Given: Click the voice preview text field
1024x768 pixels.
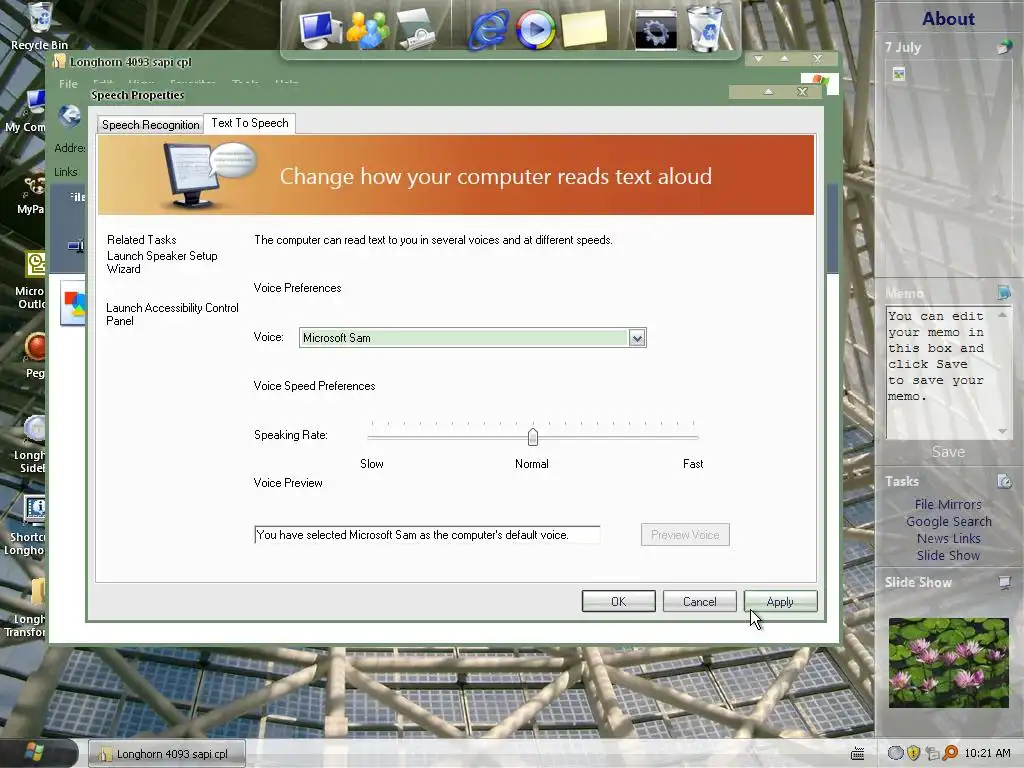Looking at the screenshot, I should coord(427,535).
